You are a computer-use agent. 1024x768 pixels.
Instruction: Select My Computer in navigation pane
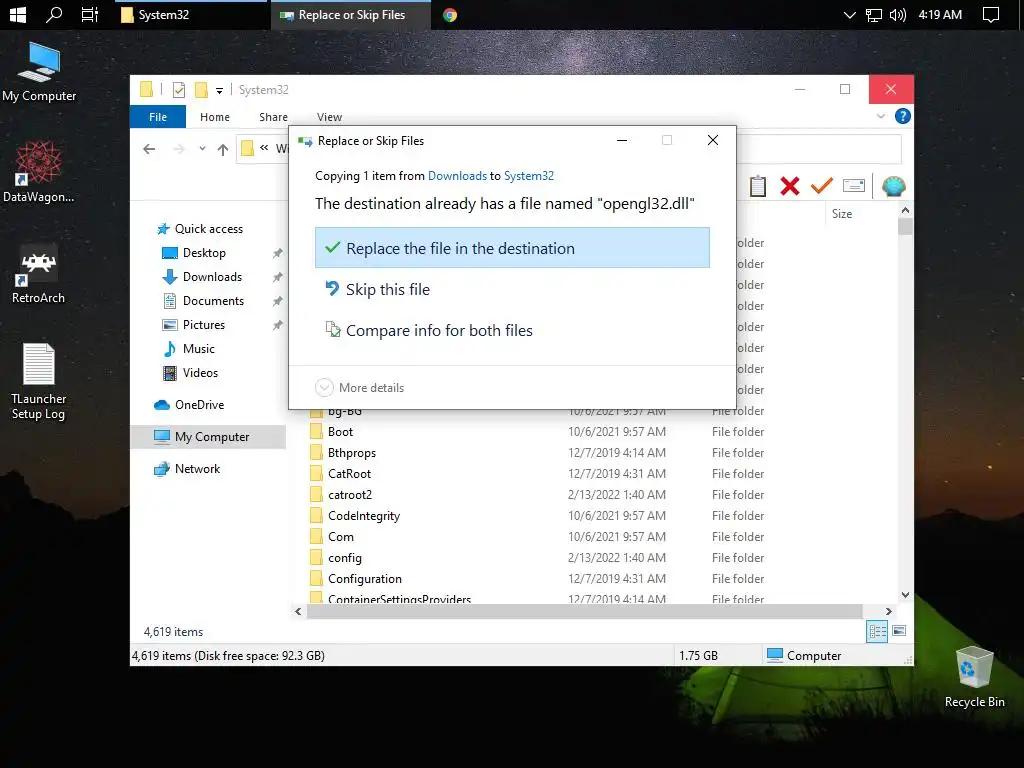[x=208, y=437]
